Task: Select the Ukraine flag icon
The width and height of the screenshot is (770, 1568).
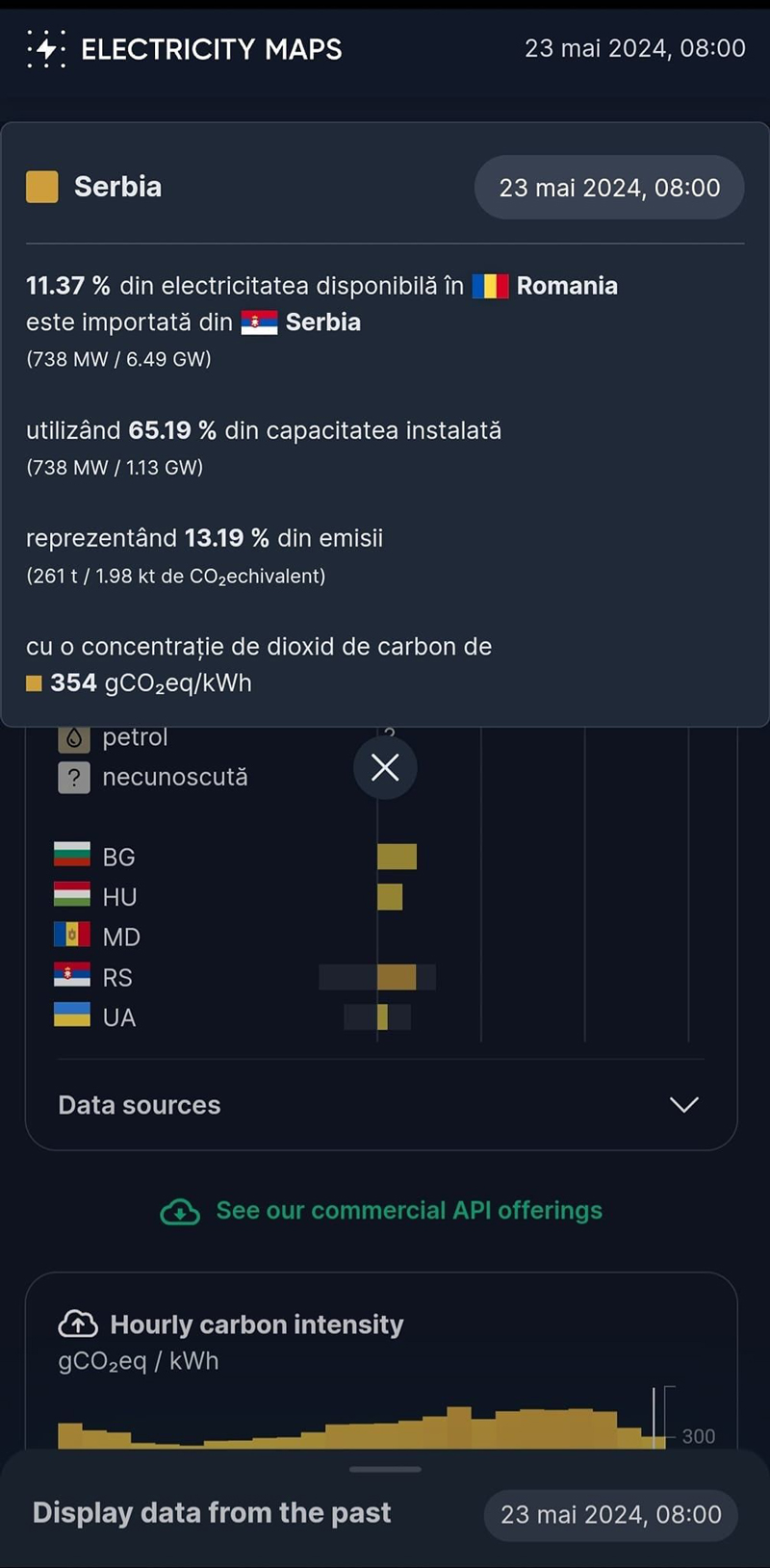Action: tap(72, 1016)
